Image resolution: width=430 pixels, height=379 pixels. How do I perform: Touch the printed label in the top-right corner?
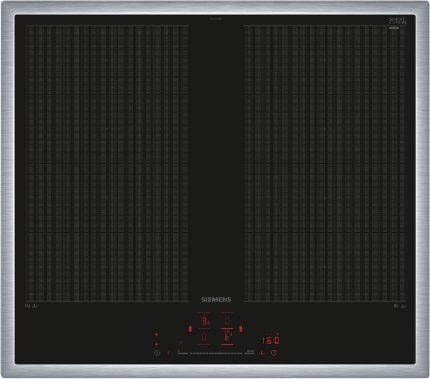coord(398,21)
